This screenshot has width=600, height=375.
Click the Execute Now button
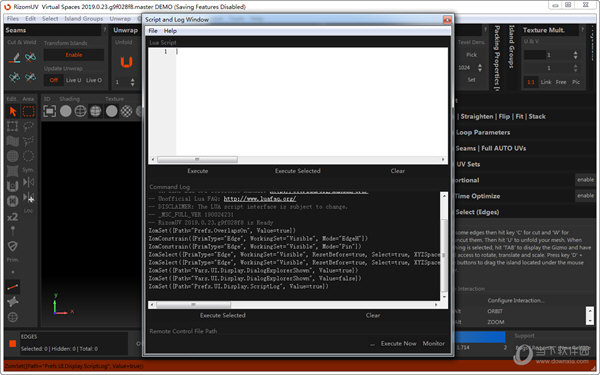[x=398, y=343]
